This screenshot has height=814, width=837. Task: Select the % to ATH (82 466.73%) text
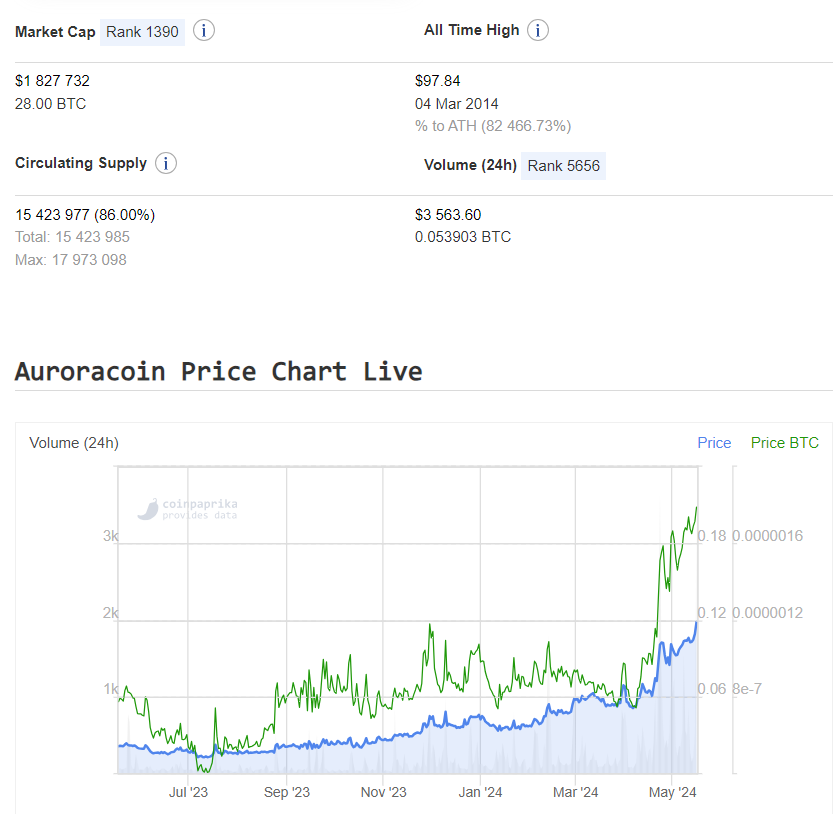click(493, 127)
